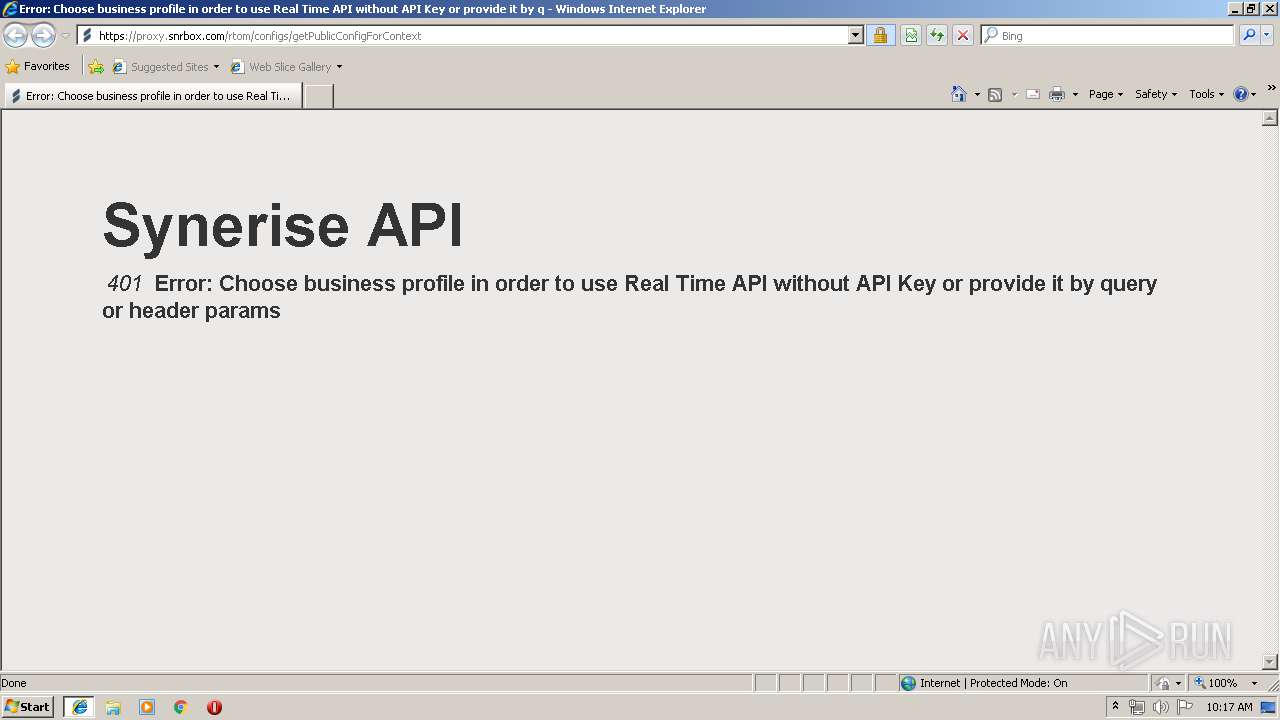This screenshot has height=720, width=1280.
Task: Click the 10:17 AM clock
Action: click(1229, 707)
